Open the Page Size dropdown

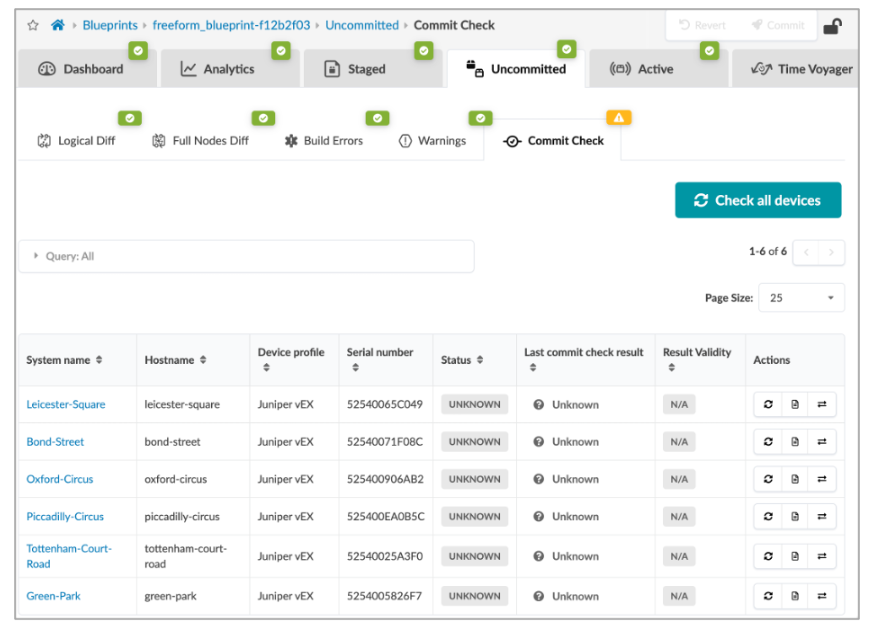click(801, 298)
